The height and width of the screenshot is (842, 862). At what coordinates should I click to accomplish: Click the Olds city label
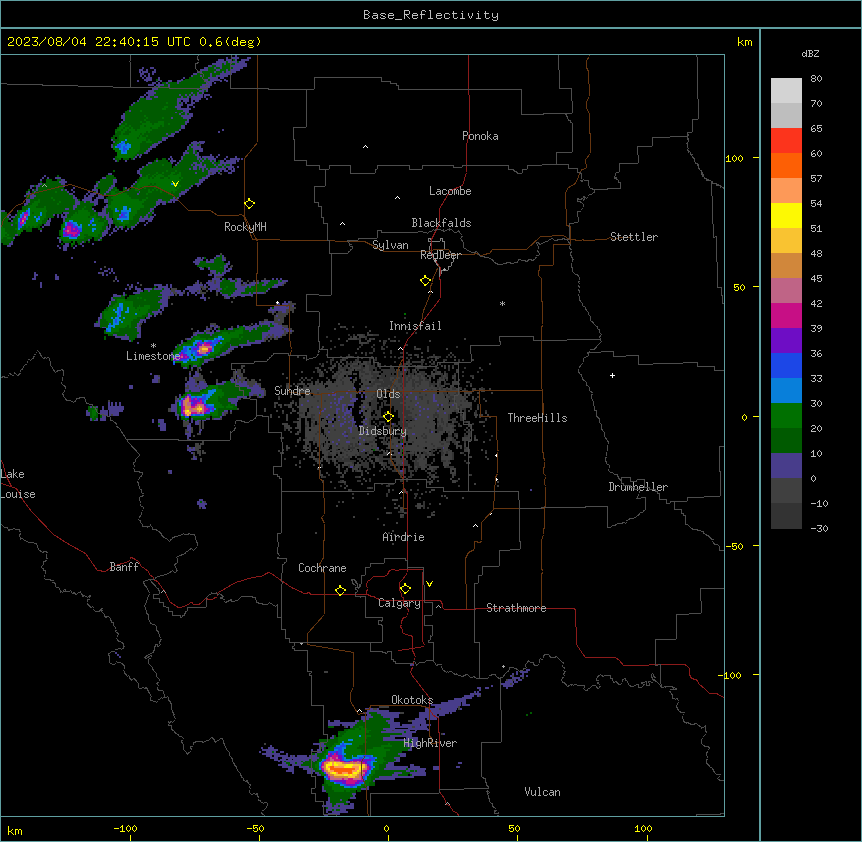tap(388, 394)
